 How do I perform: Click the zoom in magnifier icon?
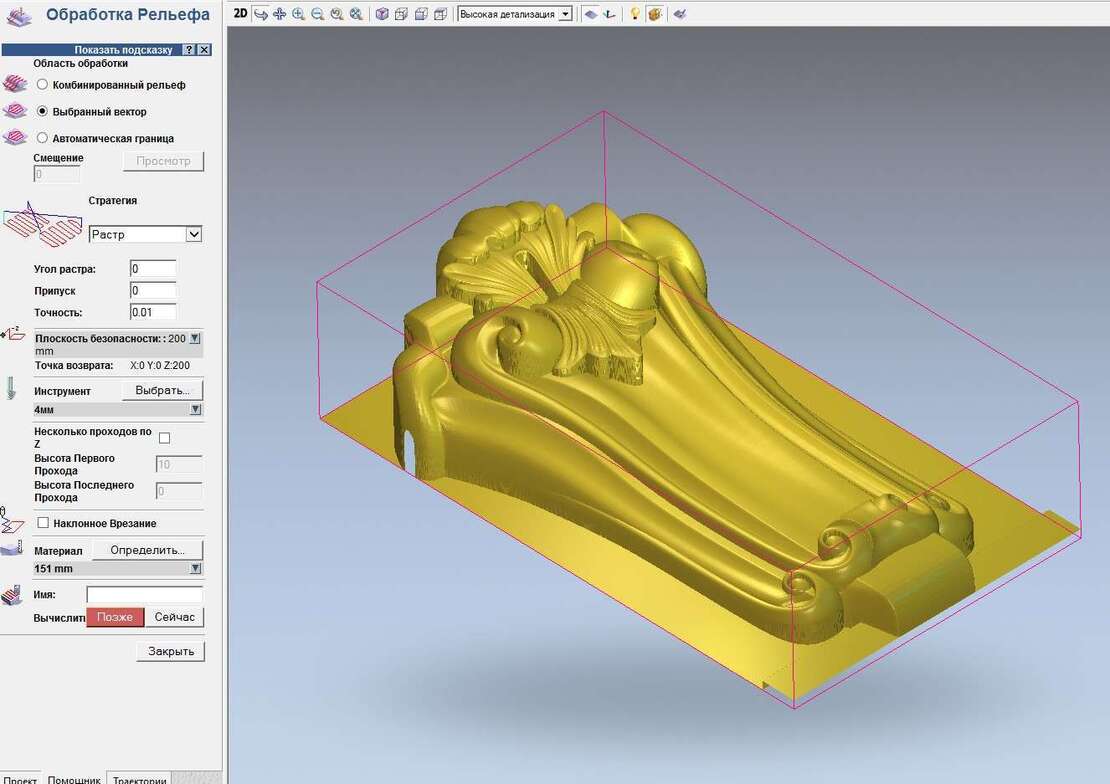click(298, 14)
